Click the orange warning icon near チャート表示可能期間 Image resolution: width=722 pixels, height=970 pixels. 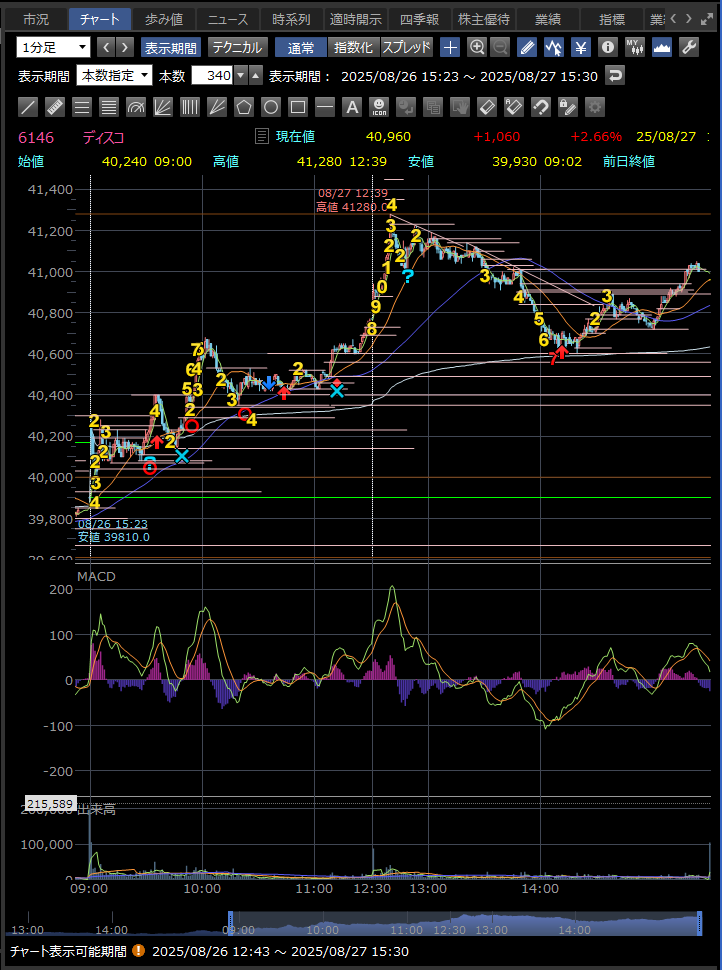(x=139, y=950)
